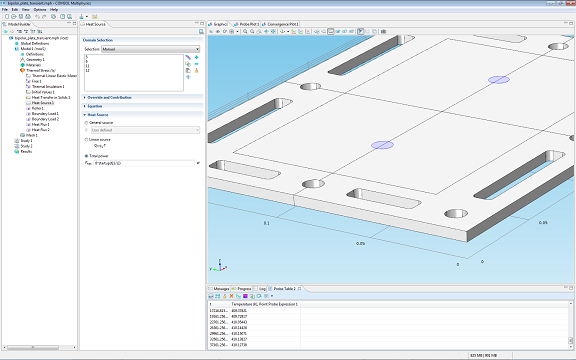Screen dimensions: 576x360
Task: Select the General source radio button
Action: [86, 123]
